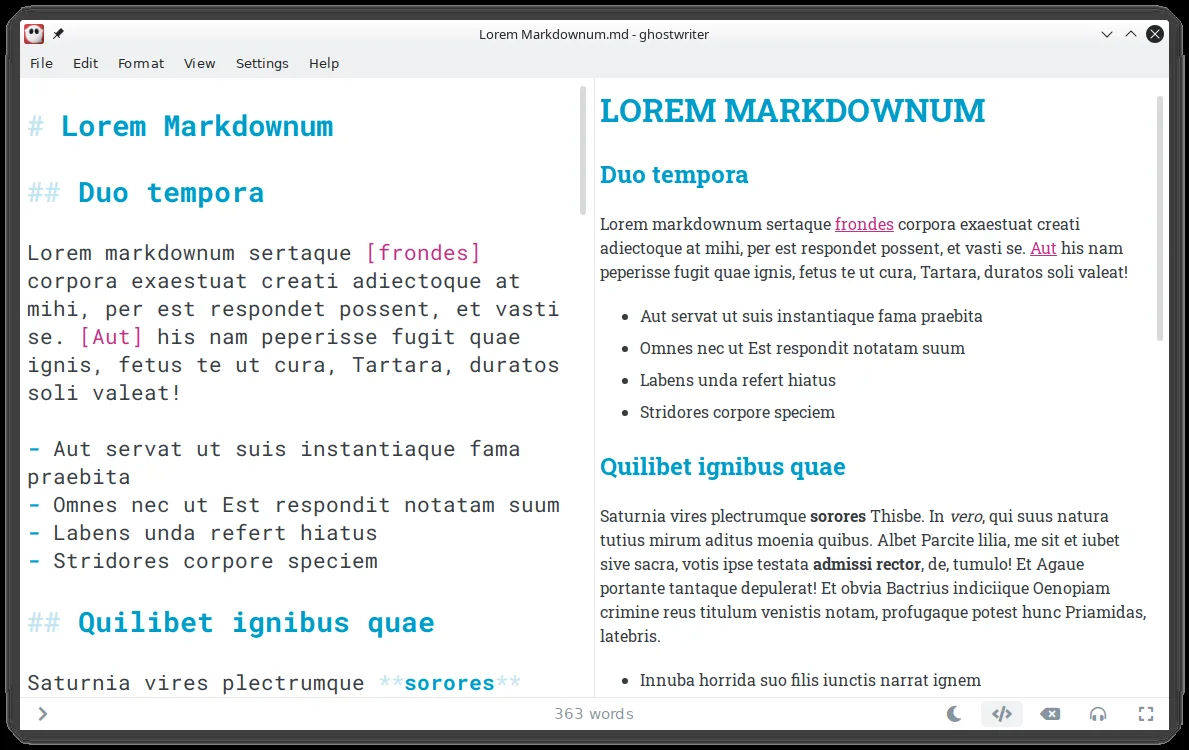Image resolution: width=1189 pixels, height=750 pixels.
Task: Toggle dark mode moon icon
Action: click(x=954, y=714)
